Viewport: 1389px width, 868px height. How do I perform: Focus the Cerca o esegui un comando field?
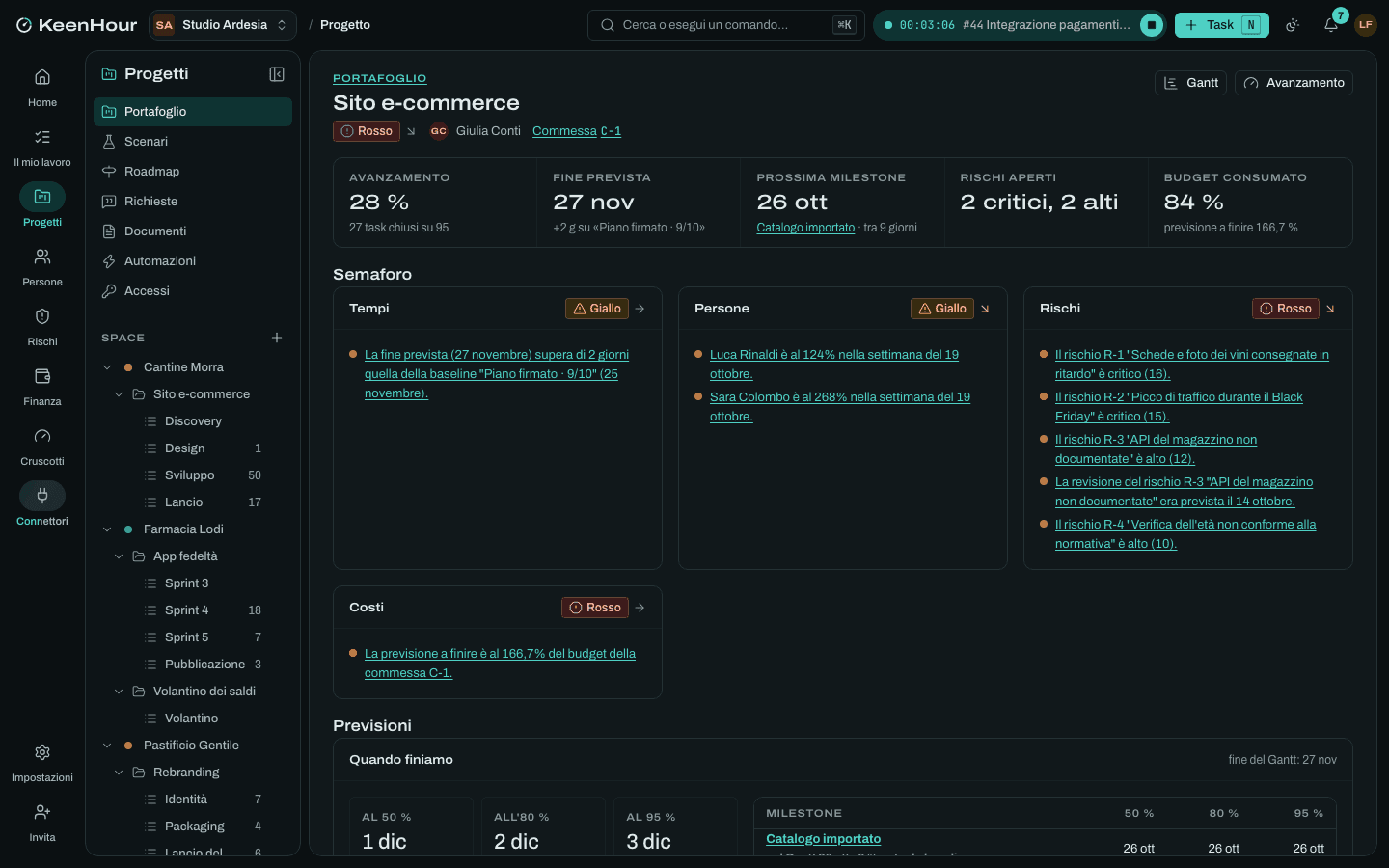coord(726,25)
